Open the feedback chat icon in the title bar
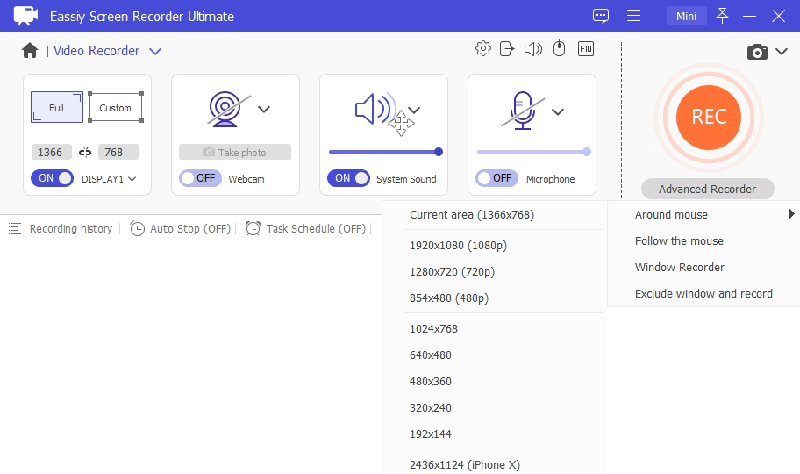The image size is (800, 474). click(x=601, y=16)
